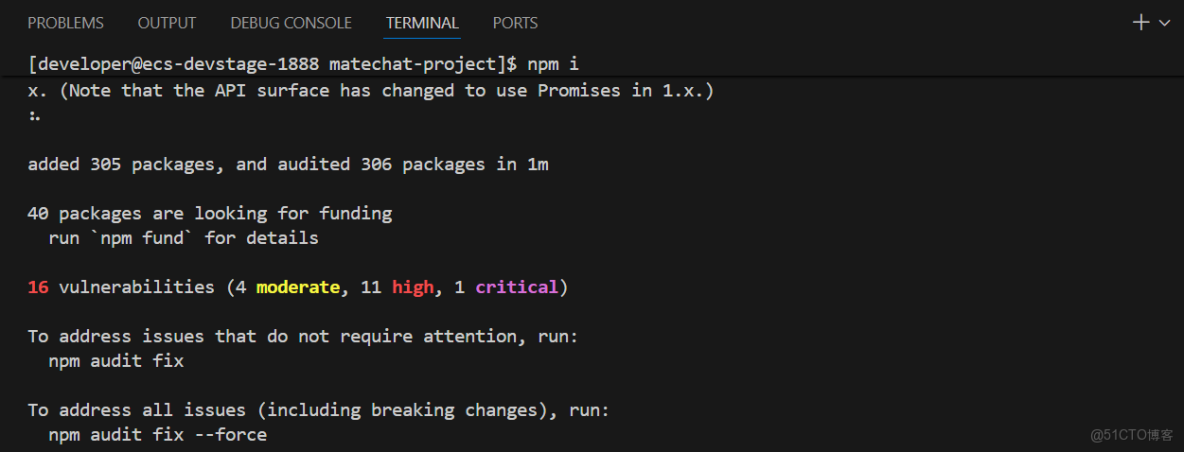Click the 'npm i' command in prompt
Image resolution: width=1184 pixels, height=452 pixels.
[x=553, y=64]
